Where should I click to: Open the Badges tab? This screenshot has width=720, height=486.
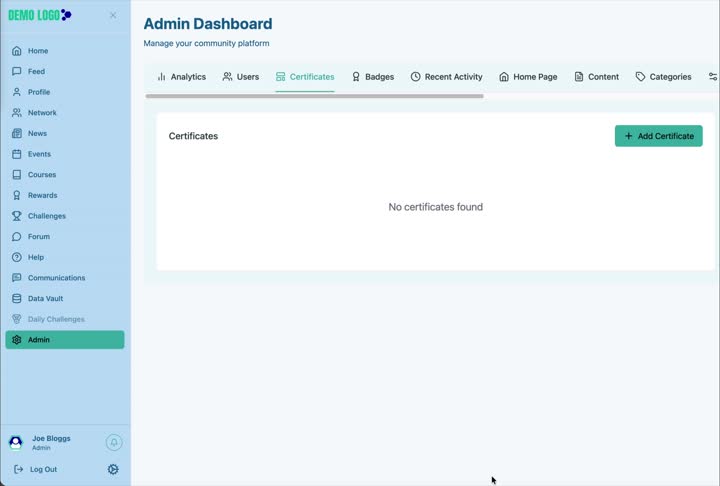pos(372,77)
